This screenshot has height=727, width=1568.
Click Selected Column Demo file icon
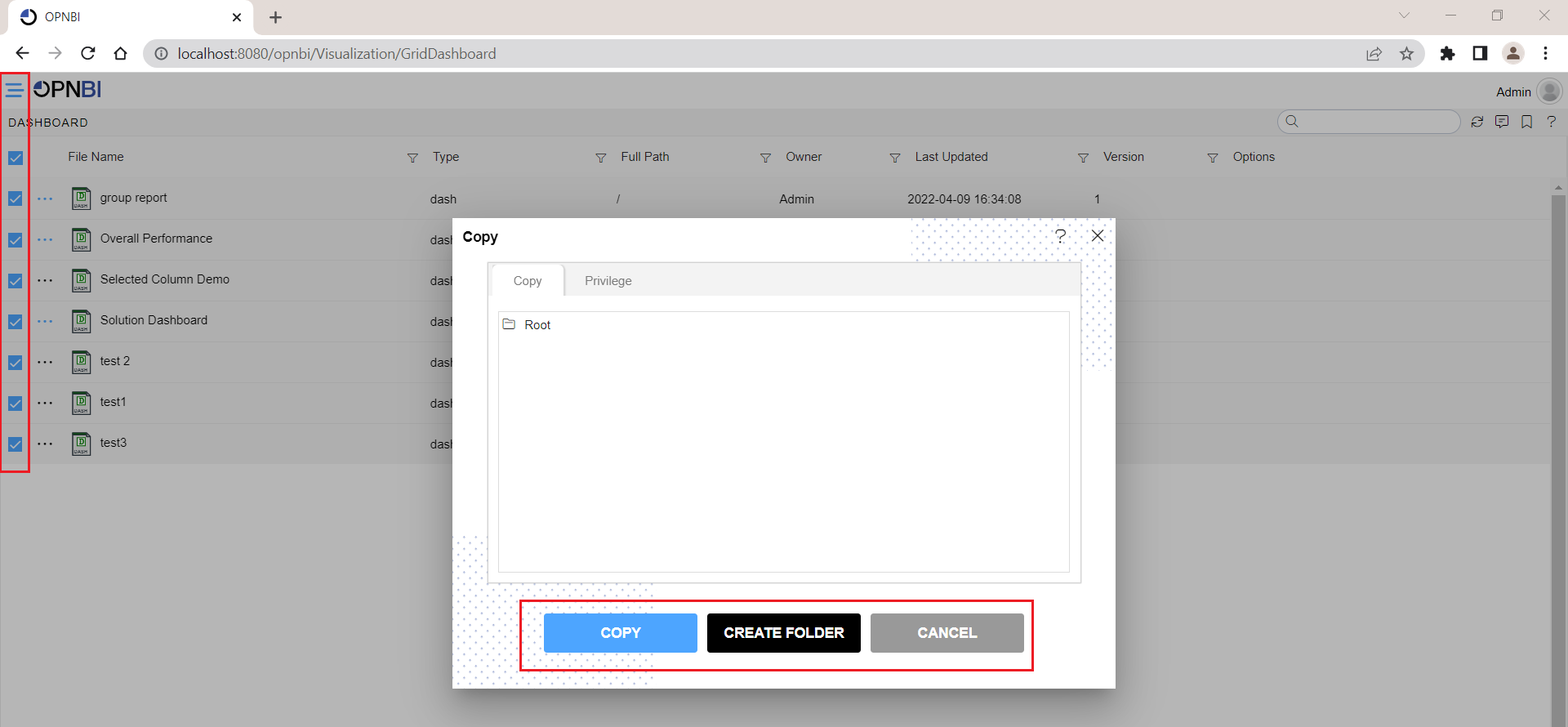(x=81, y=280)
